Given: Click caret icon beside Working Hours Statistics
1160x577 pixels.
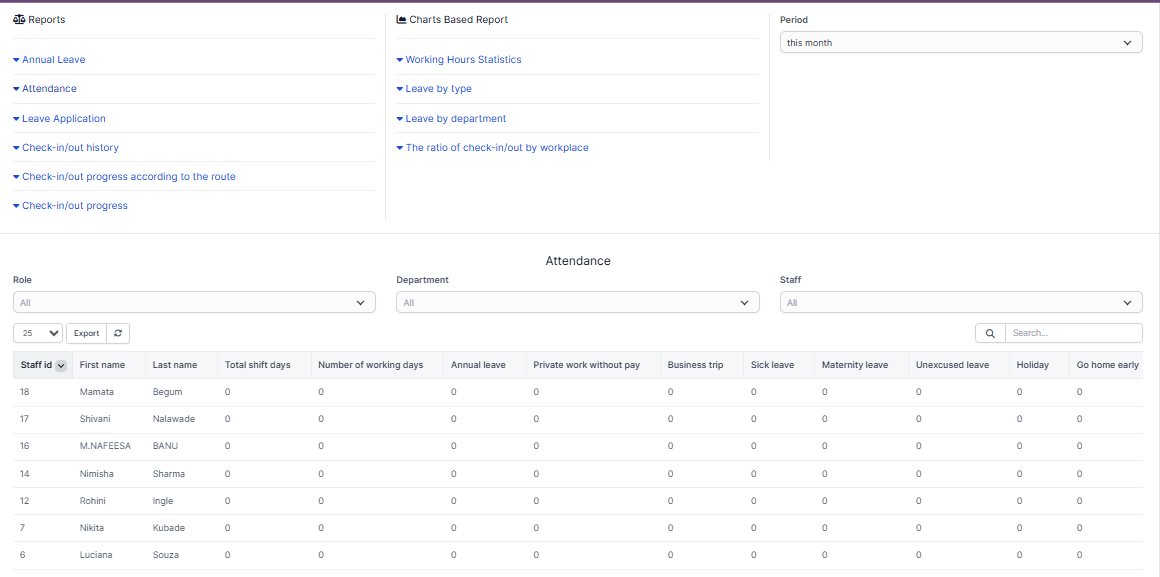Looking at the screenshot, I should pyautogui.click(x=400, y=60).
